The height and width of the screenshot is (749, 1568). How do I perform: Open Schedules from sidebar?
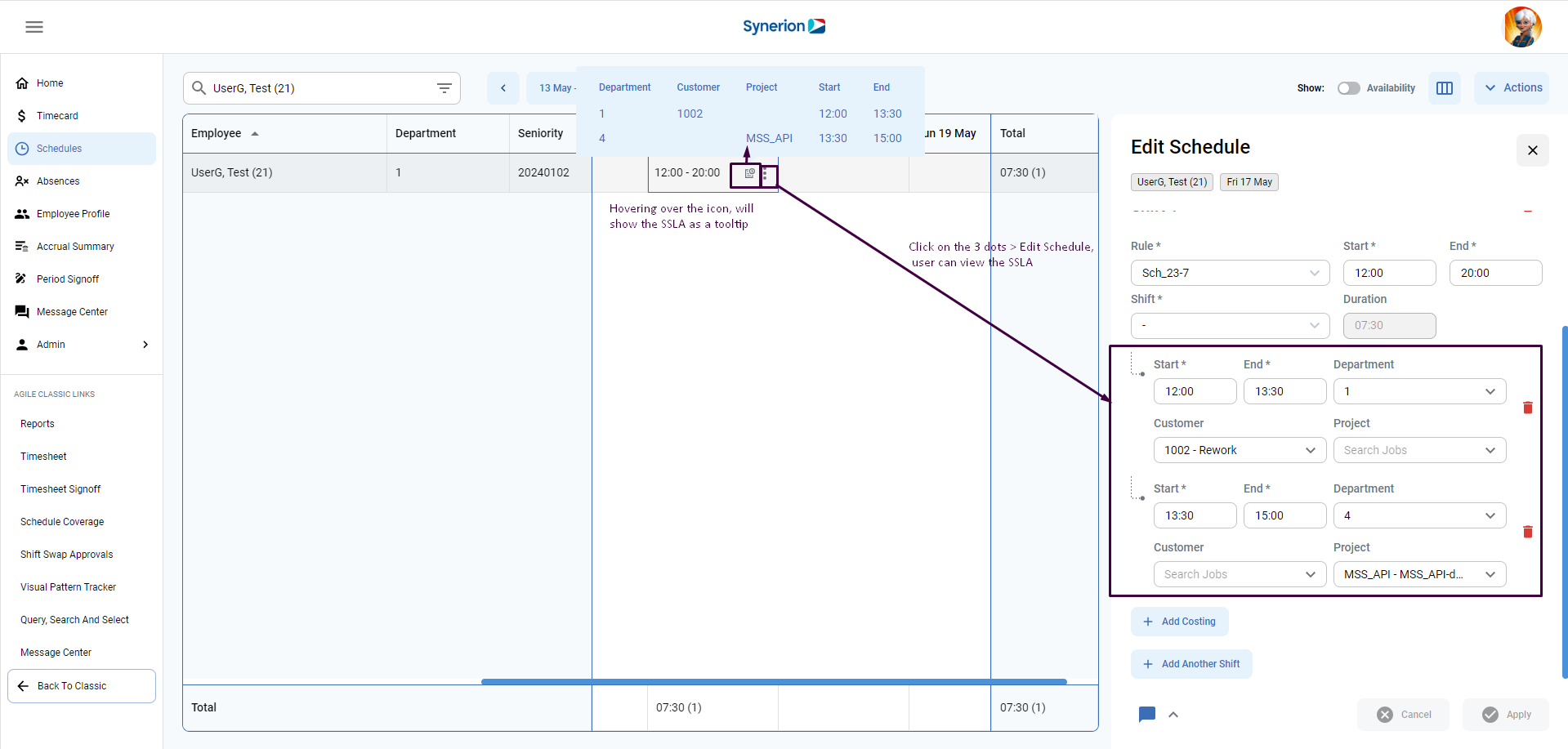tap(82, 149)
